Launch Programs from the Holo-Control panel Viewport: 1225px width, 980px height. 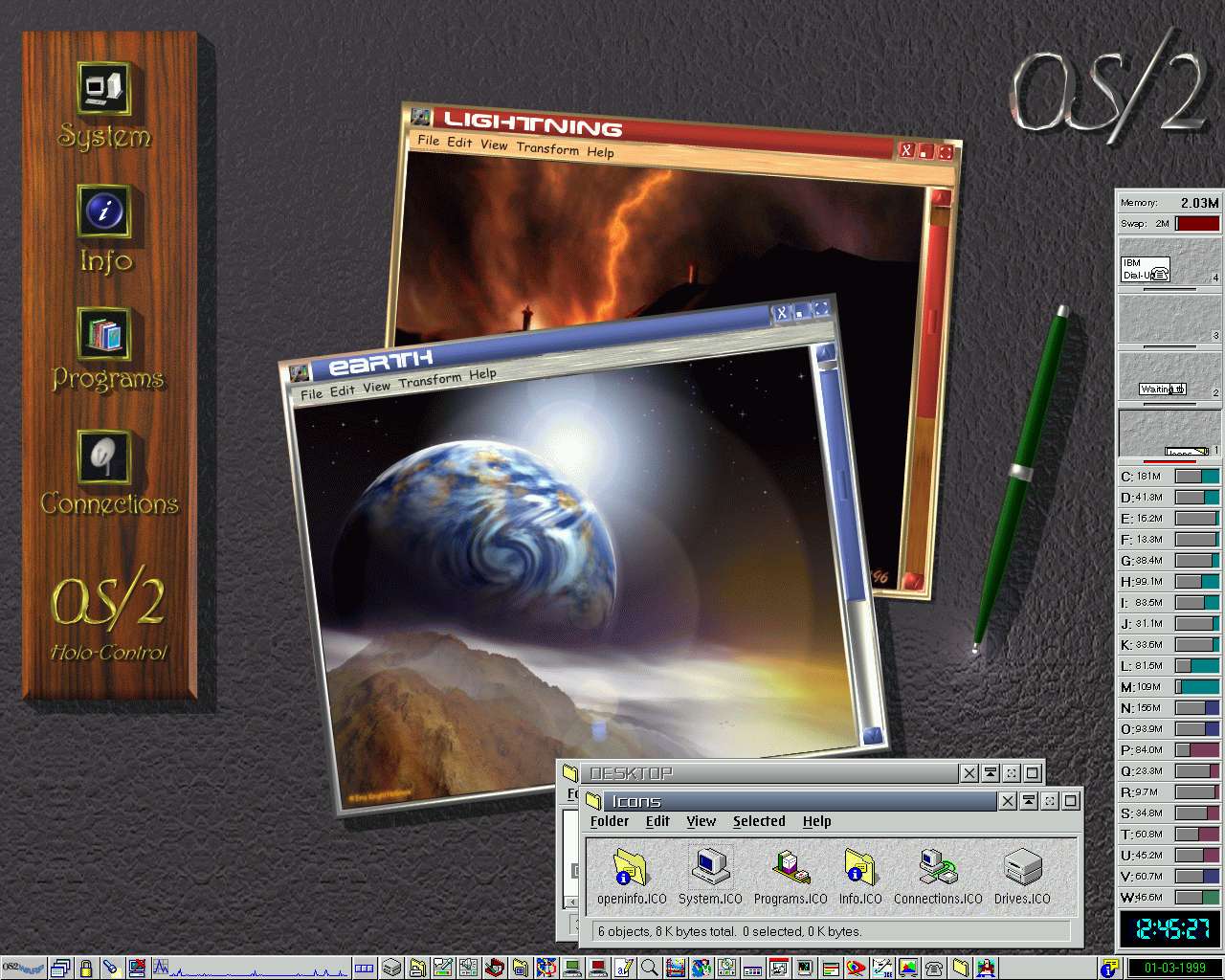103,335
